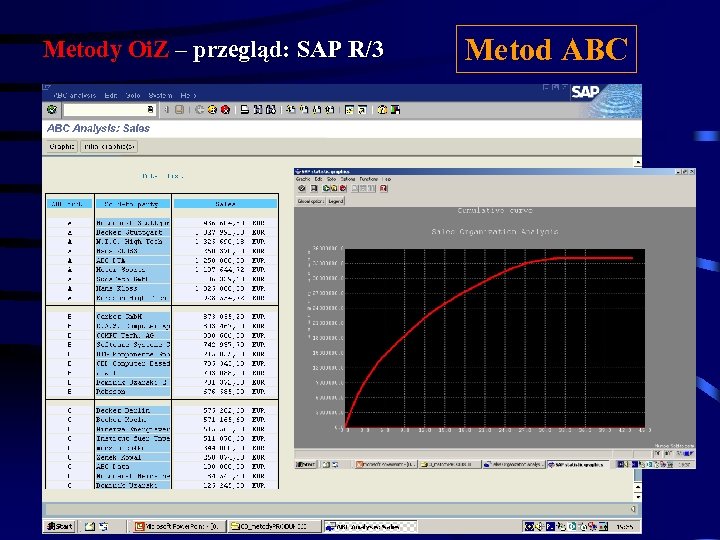Open the Goto menu in SAP main window

click(x=133, y=96)
